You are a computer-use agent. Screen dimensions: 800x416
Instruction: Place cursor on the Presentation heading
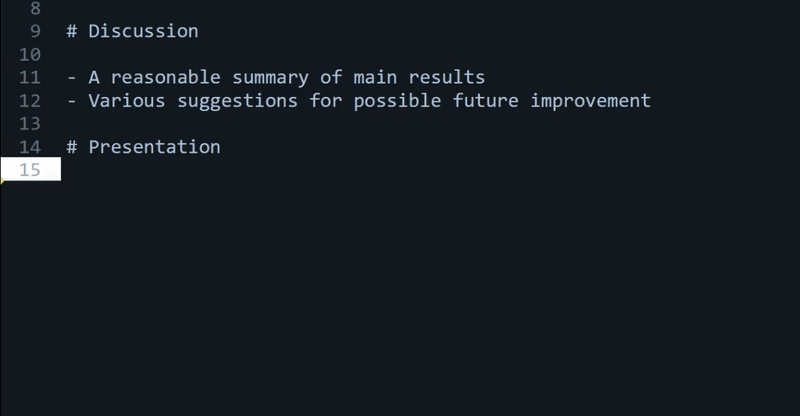[143, 147]
